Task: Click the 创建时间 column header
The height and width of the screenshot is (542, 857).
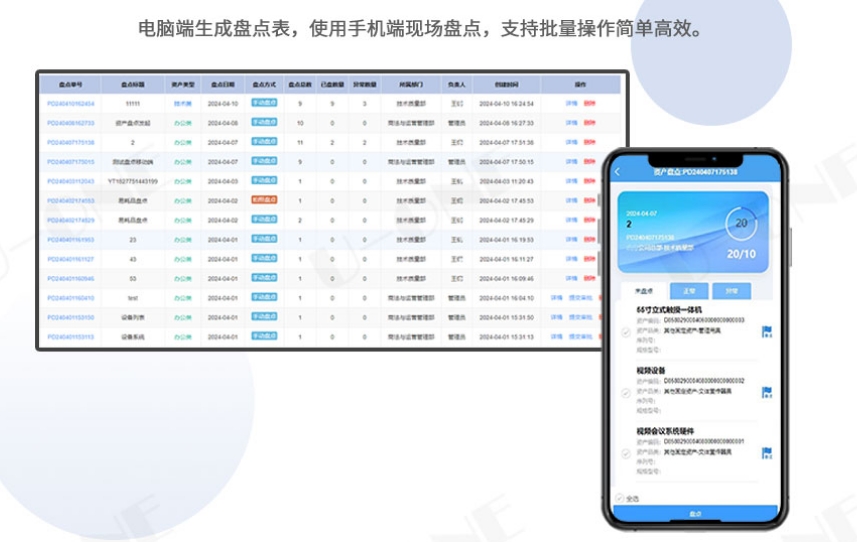Action: tap(506, 85)
